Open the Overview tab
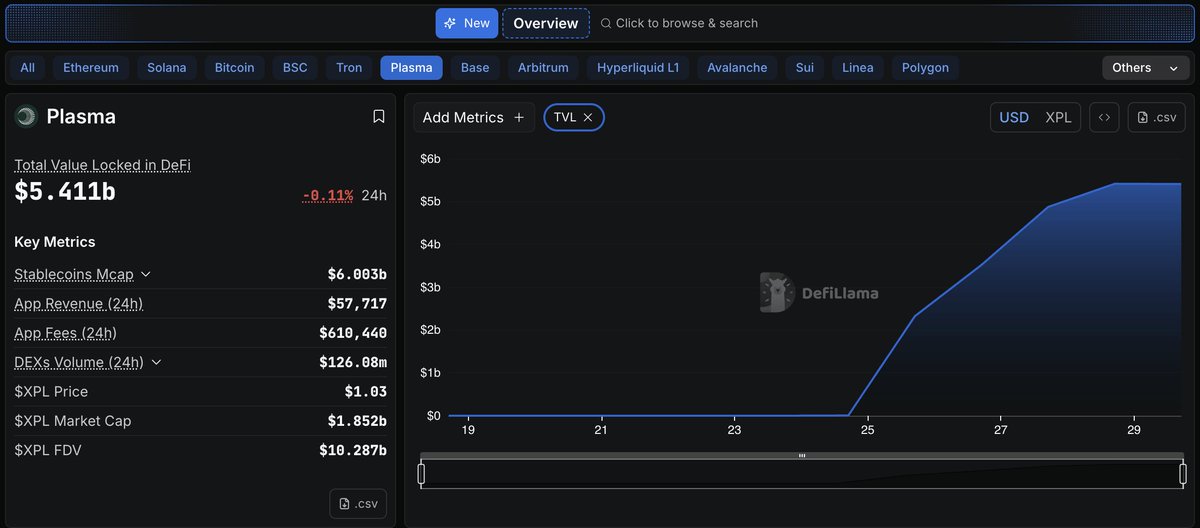The height and width of the screenshot is (528, 1200). 546,23
